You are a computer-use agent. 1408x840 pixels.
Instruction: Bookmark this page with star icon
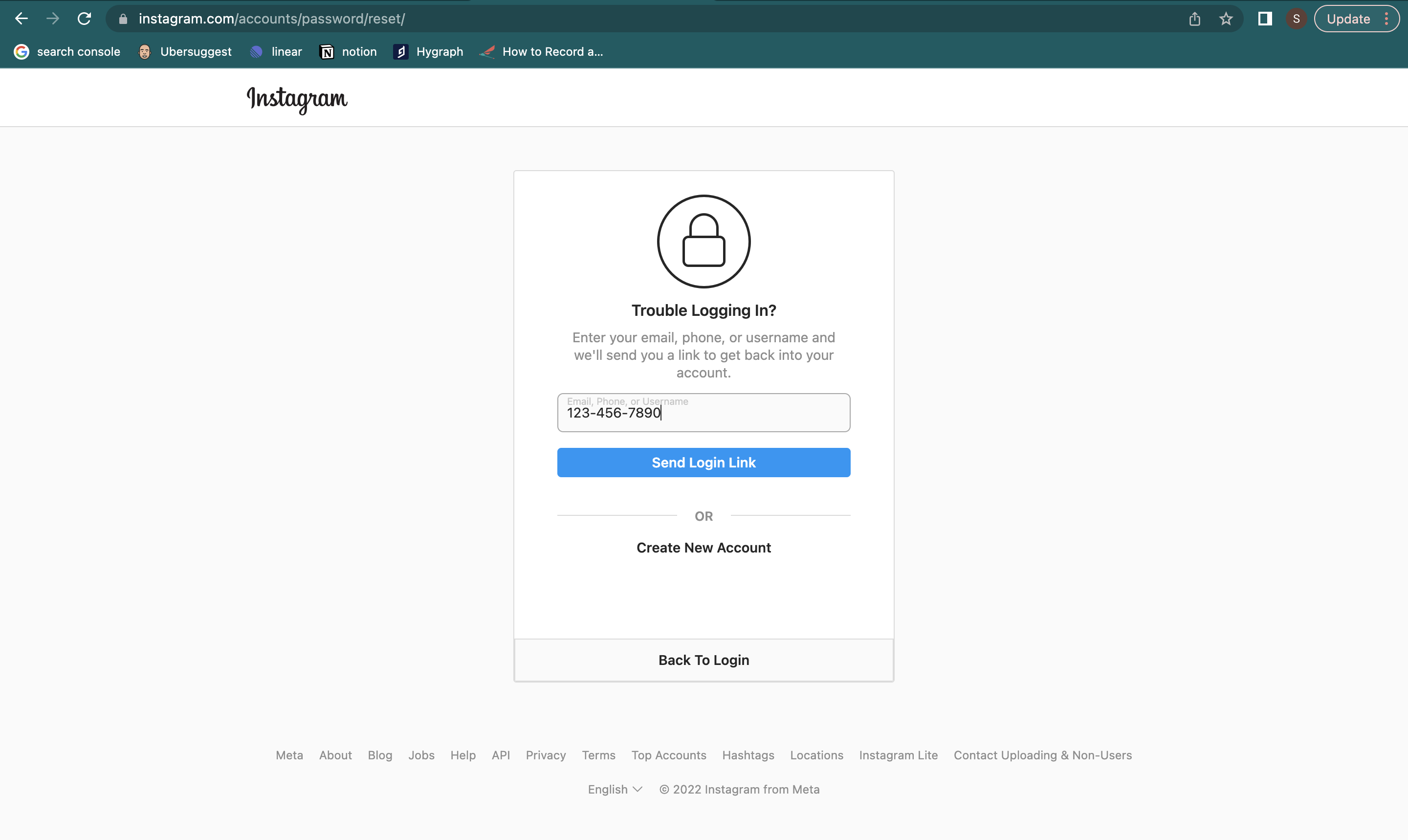point(1226,19)
